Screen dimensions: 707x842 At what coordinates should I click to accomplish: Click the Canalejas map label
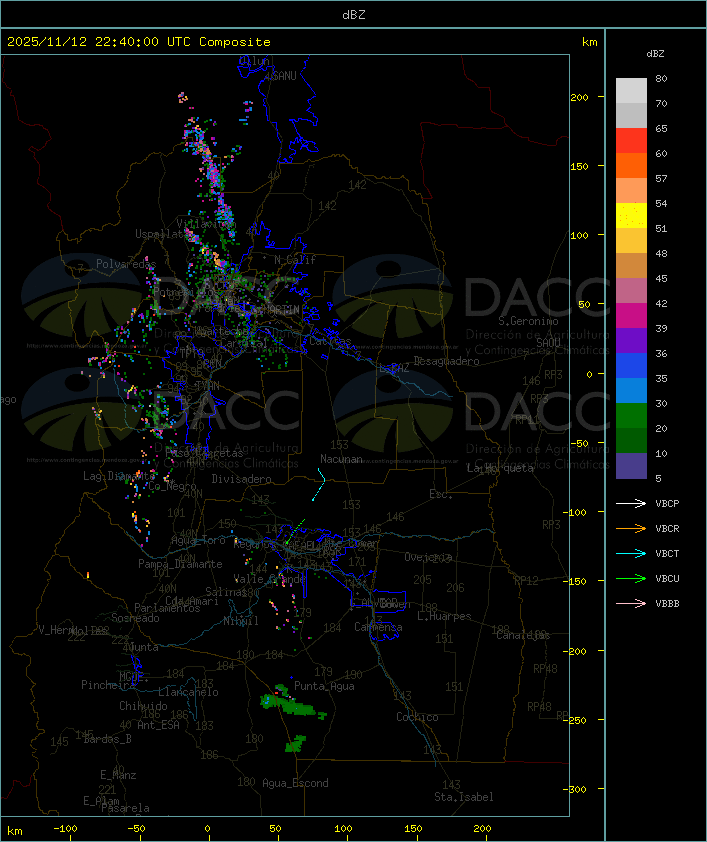[x=523, y=636]
